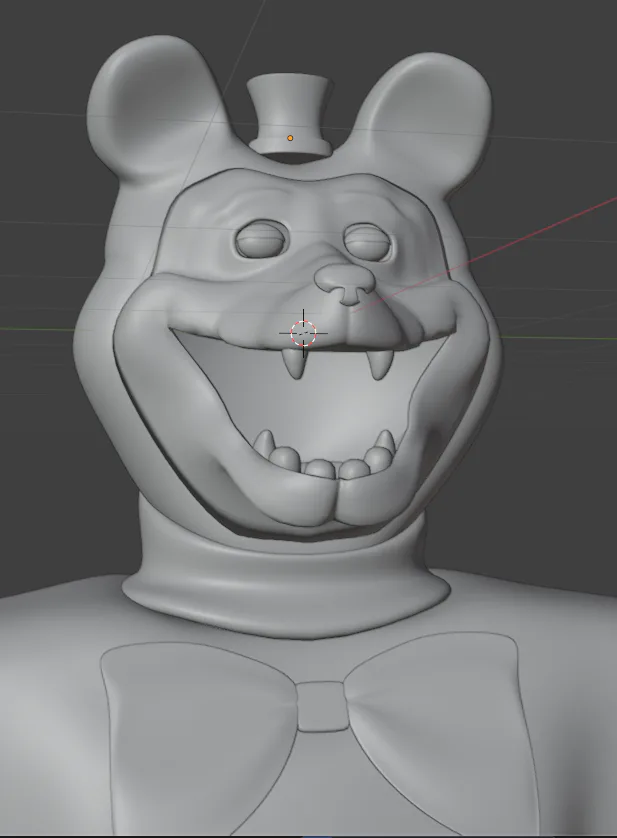Click the 3D cursor crosshair near the mouth

click(x=303, y=333)
